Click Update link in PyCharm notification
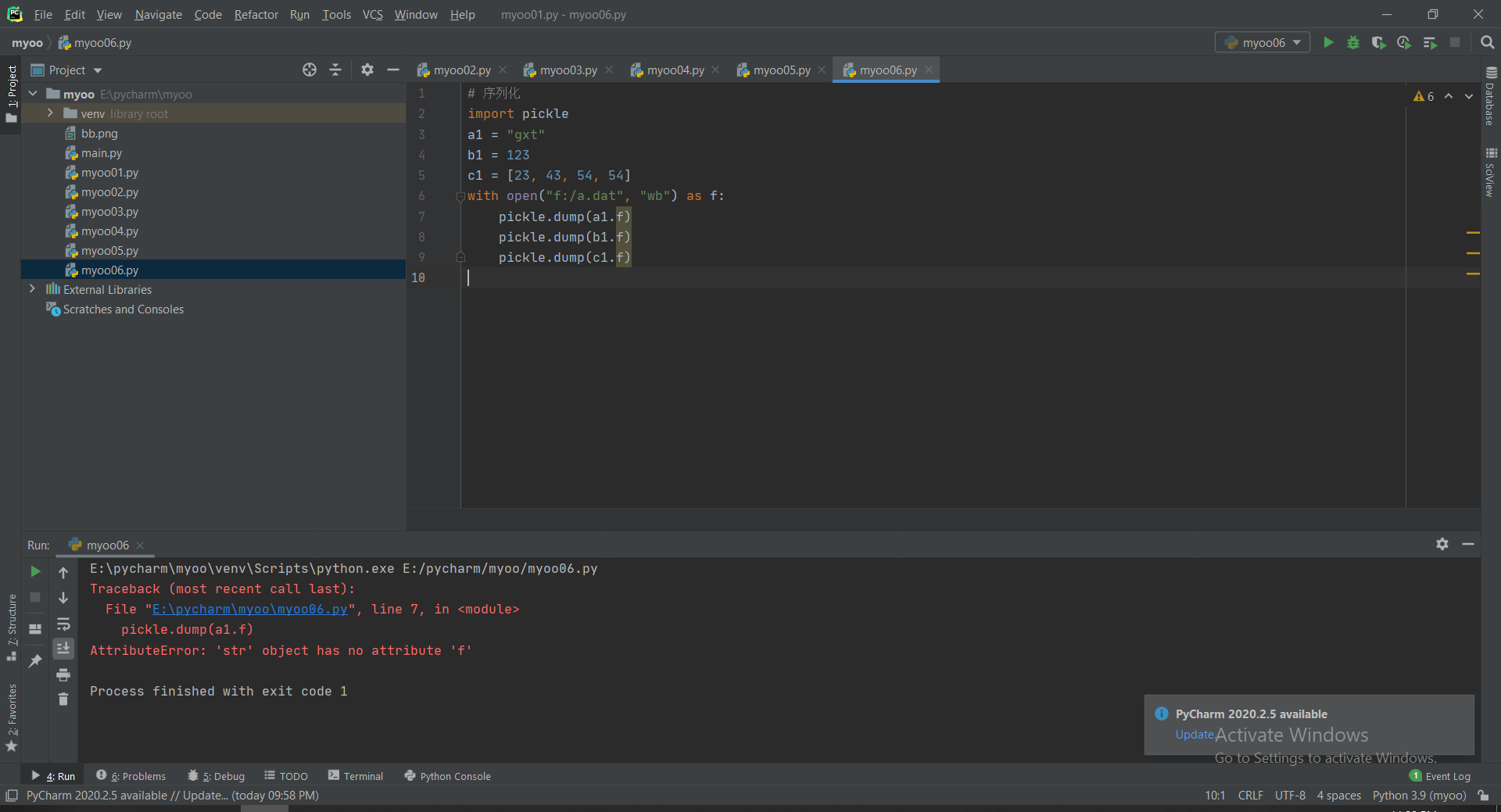 [x=1195, y=735]
